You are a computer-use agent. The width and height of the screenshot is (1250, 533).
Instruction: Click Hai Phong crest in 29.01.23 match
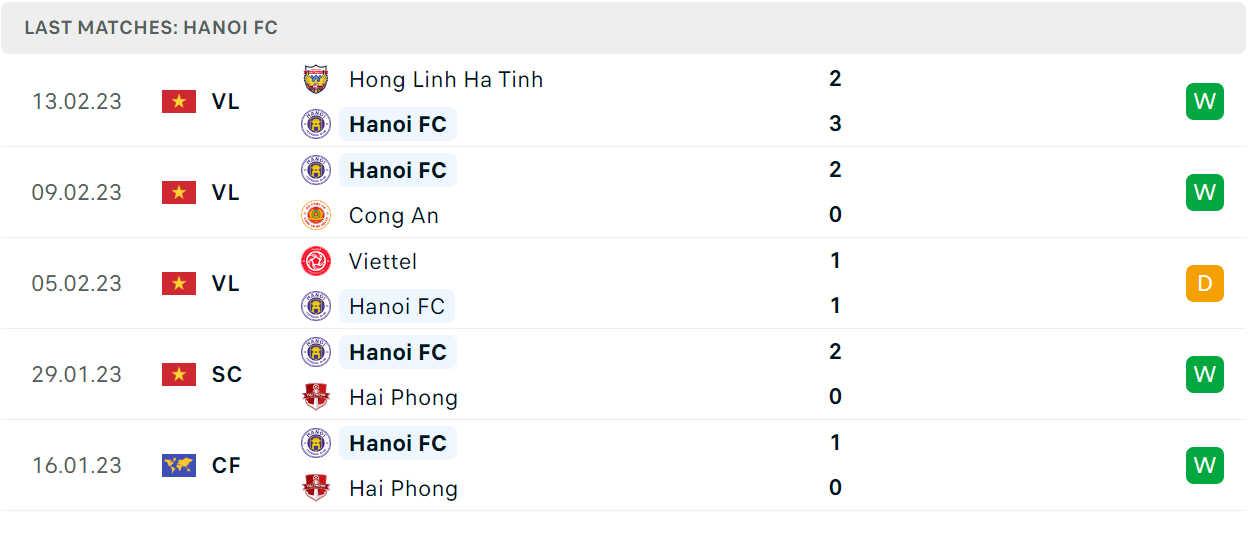pyautogui.click(x=316, y=397)
